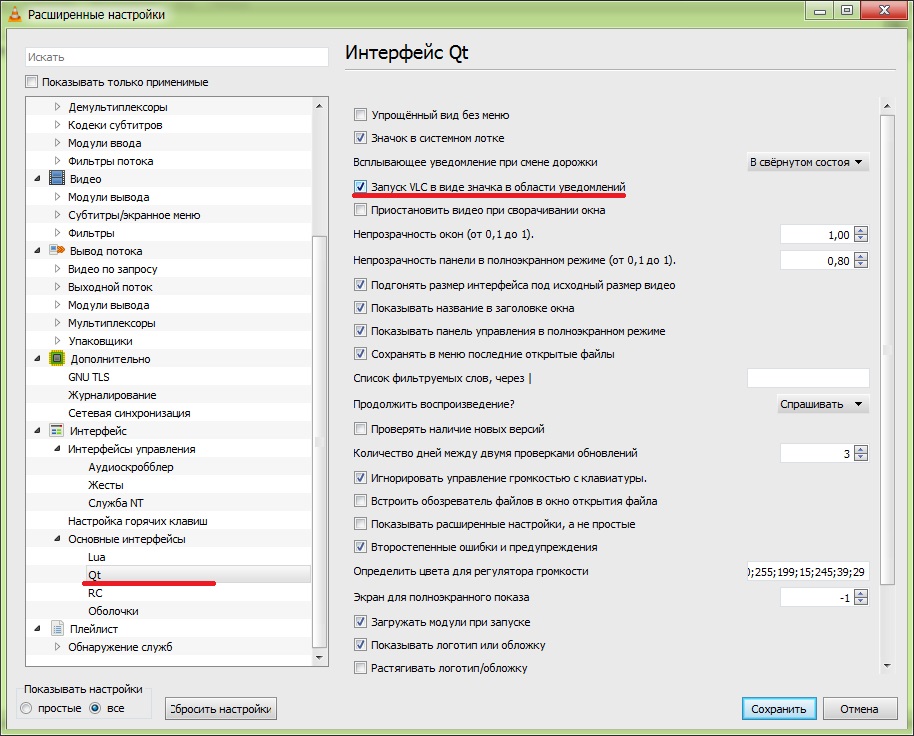Image resolution: width=914 pixels, height=736 pixels.
Task: Click the Сбросить настройки button
Action: (220, 709)
